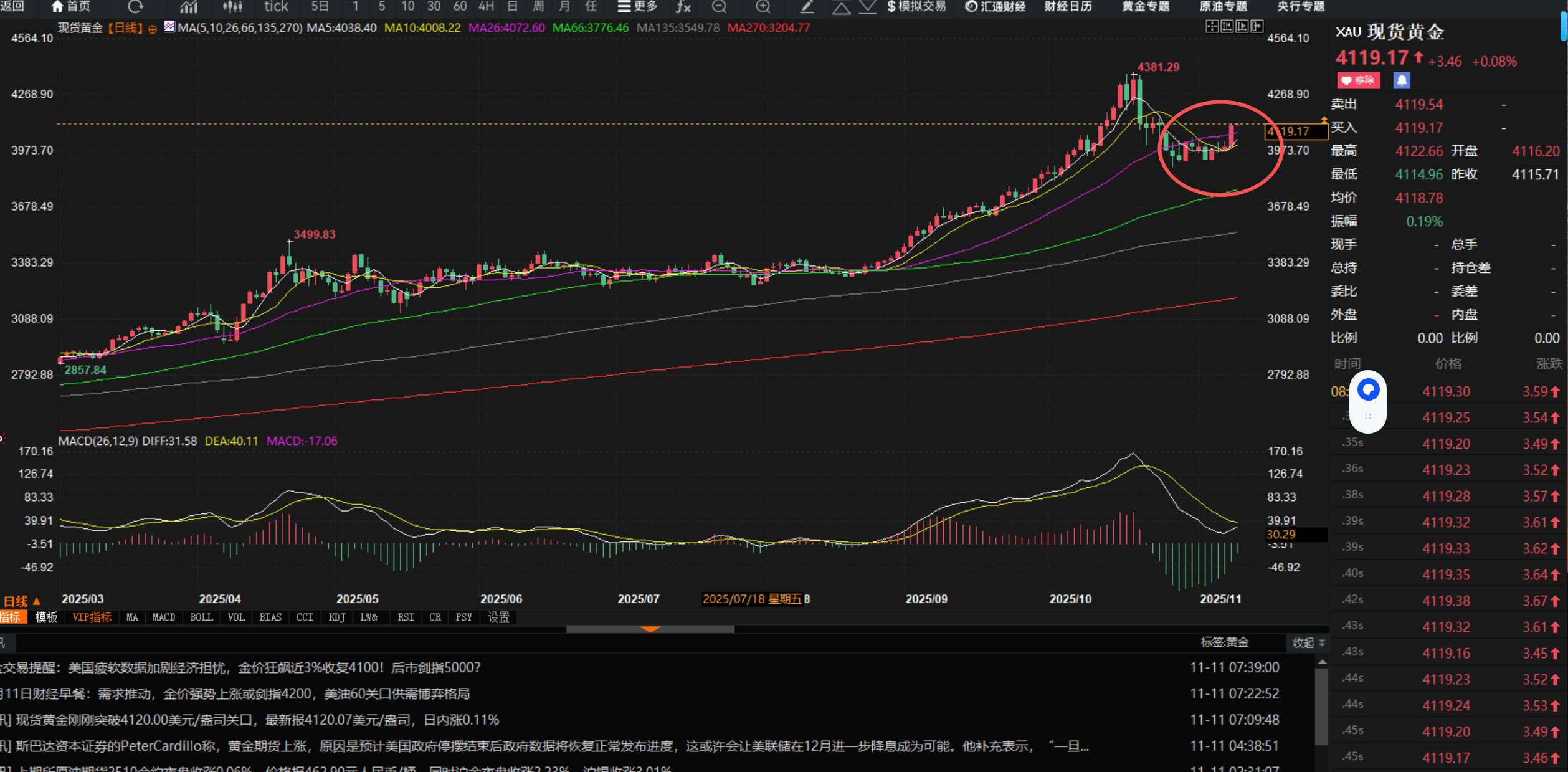Screen dimensions: 1568x772
Task: Switch chart period to 周 weekly
Action: click(x=538, y=6)
